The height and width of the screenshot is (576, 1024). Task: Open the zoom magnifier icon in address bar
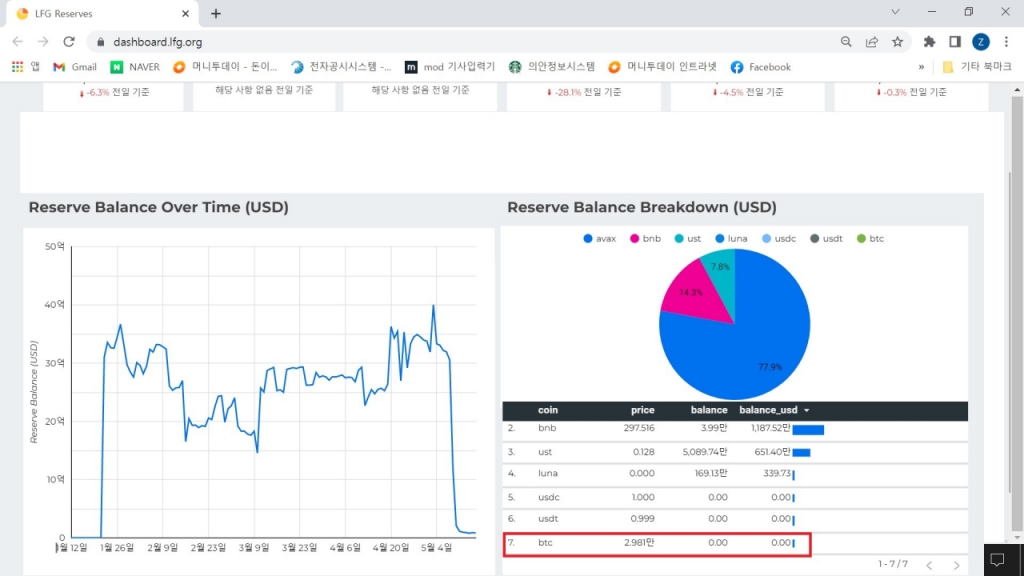click(x=846, y=41)
